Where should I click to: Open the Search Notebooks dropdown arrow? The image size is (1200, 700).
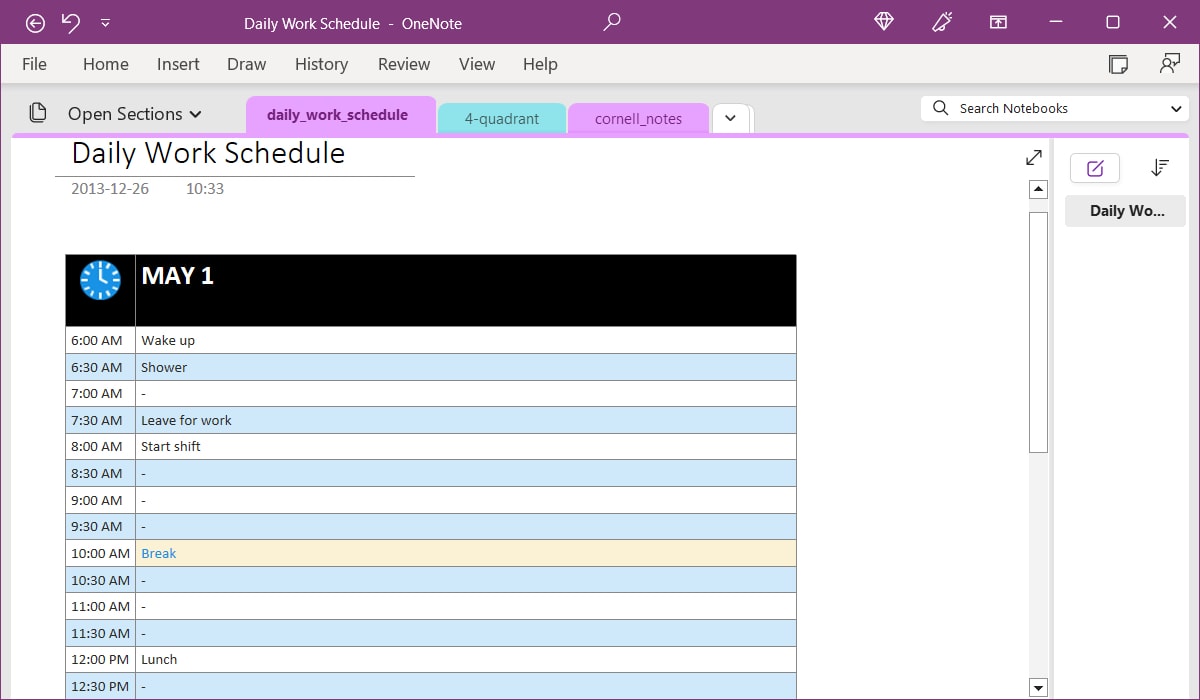1178,108
